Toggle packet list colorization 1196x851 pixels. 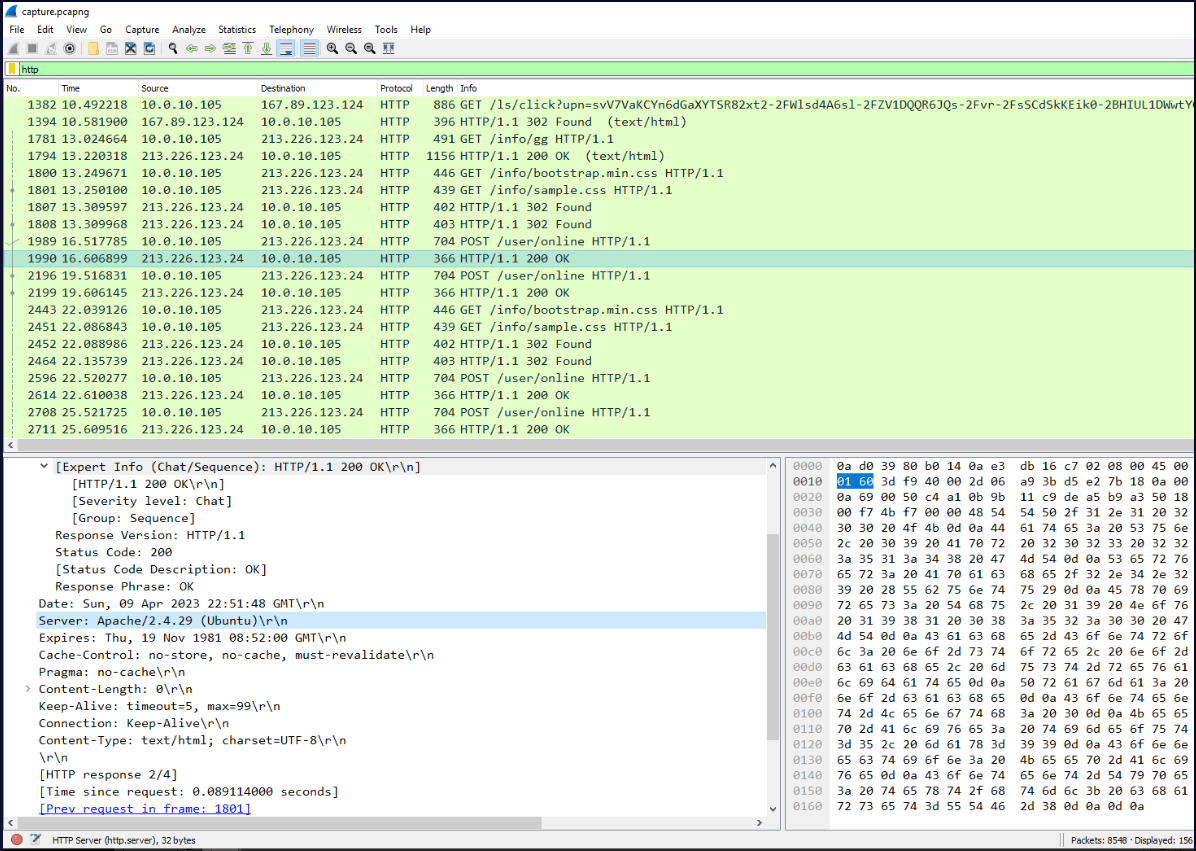(x=309, y=49)
